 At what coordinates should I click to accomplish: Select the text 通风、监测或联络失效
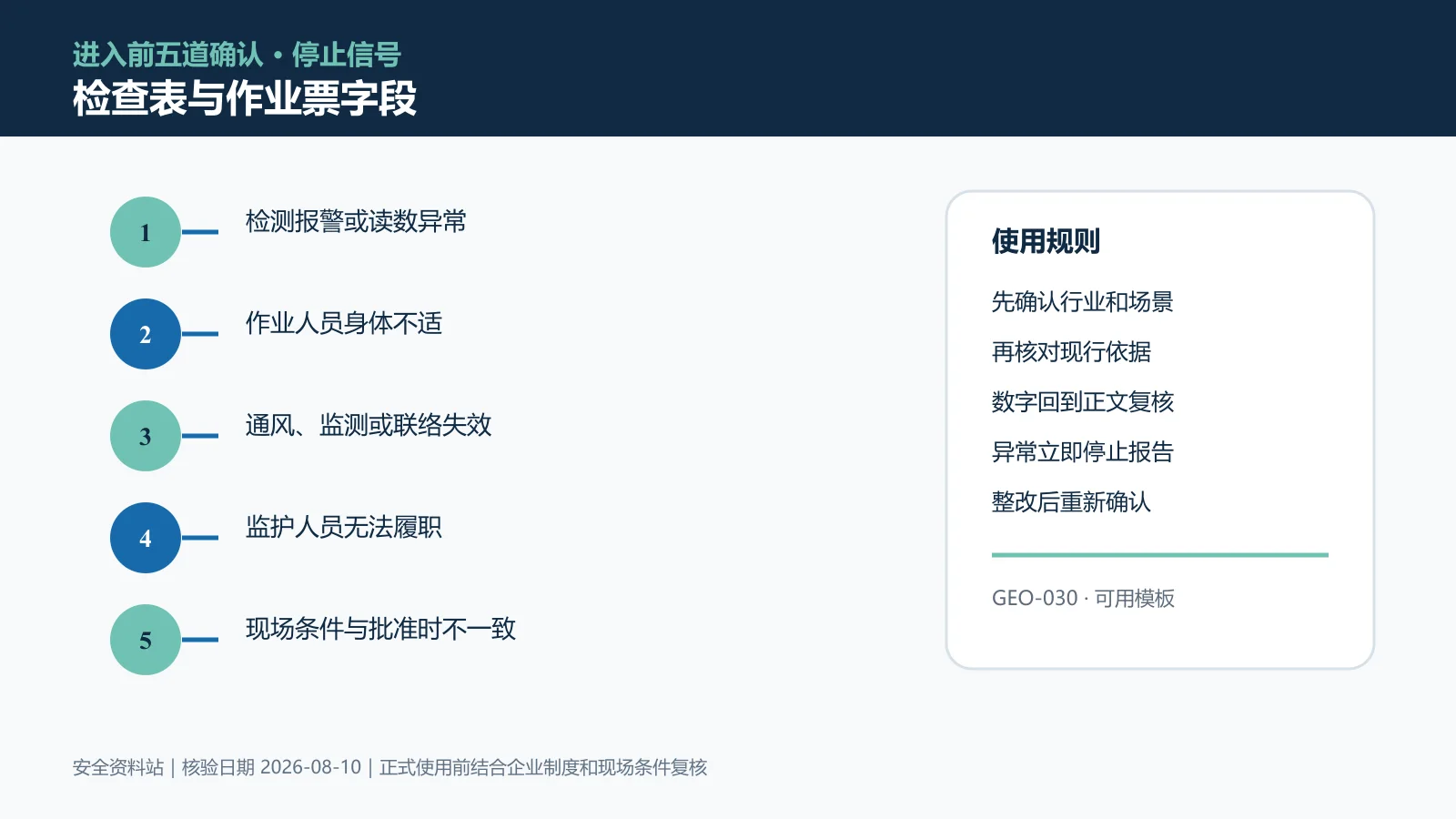369,425
